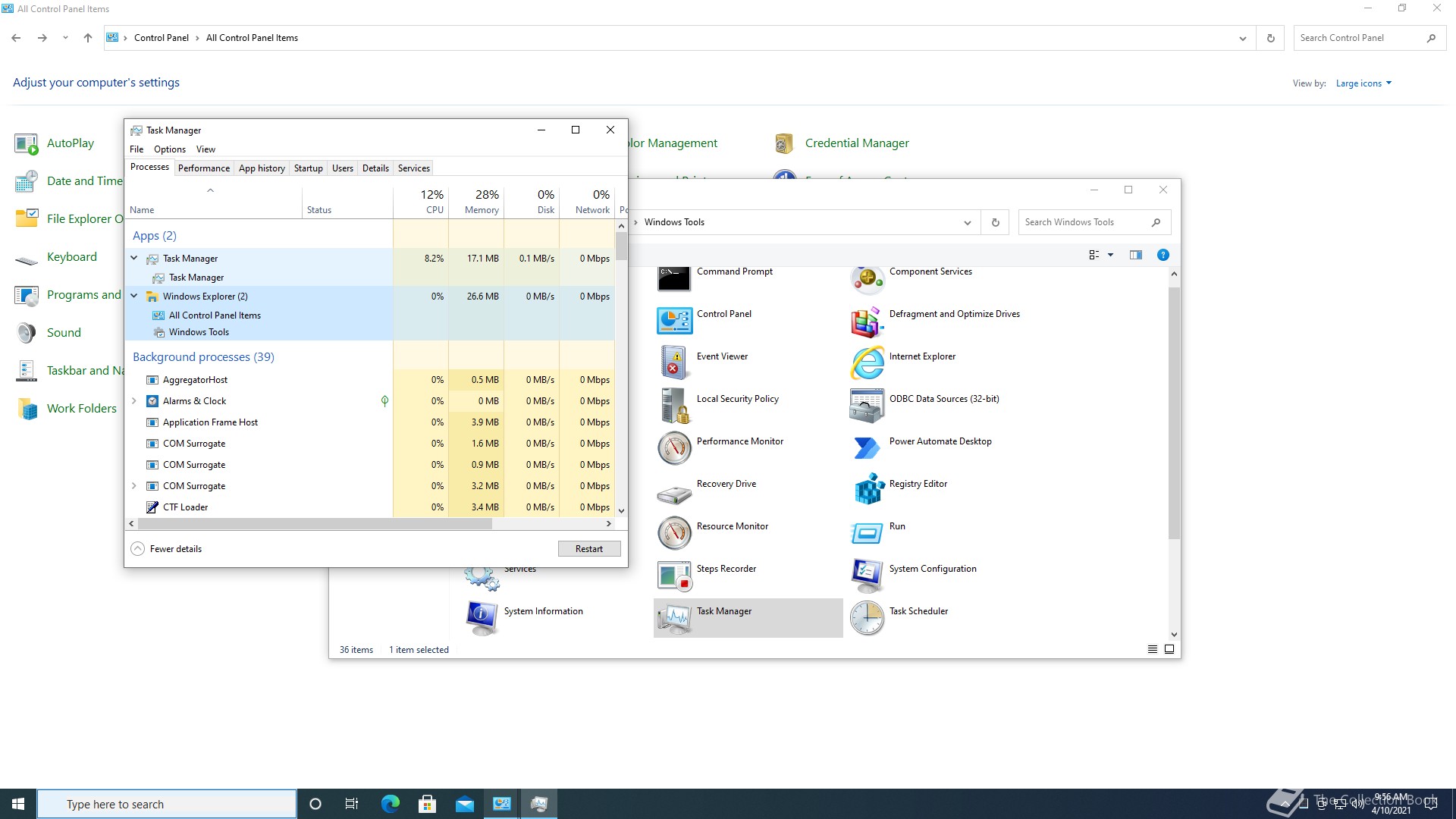Switch to large icons view in status bar
Image resolution: width=1456 pixels, height=819 pixels.
tap(1169, 649)
